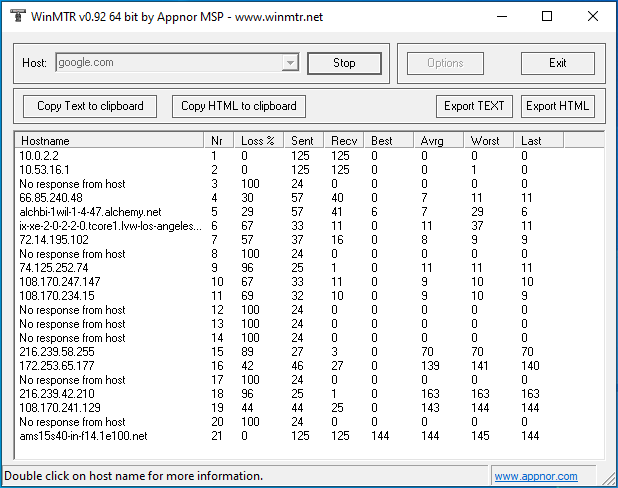618x488 pixels.
Task: Select hop 8 No response from host
Action: point(309,254)
